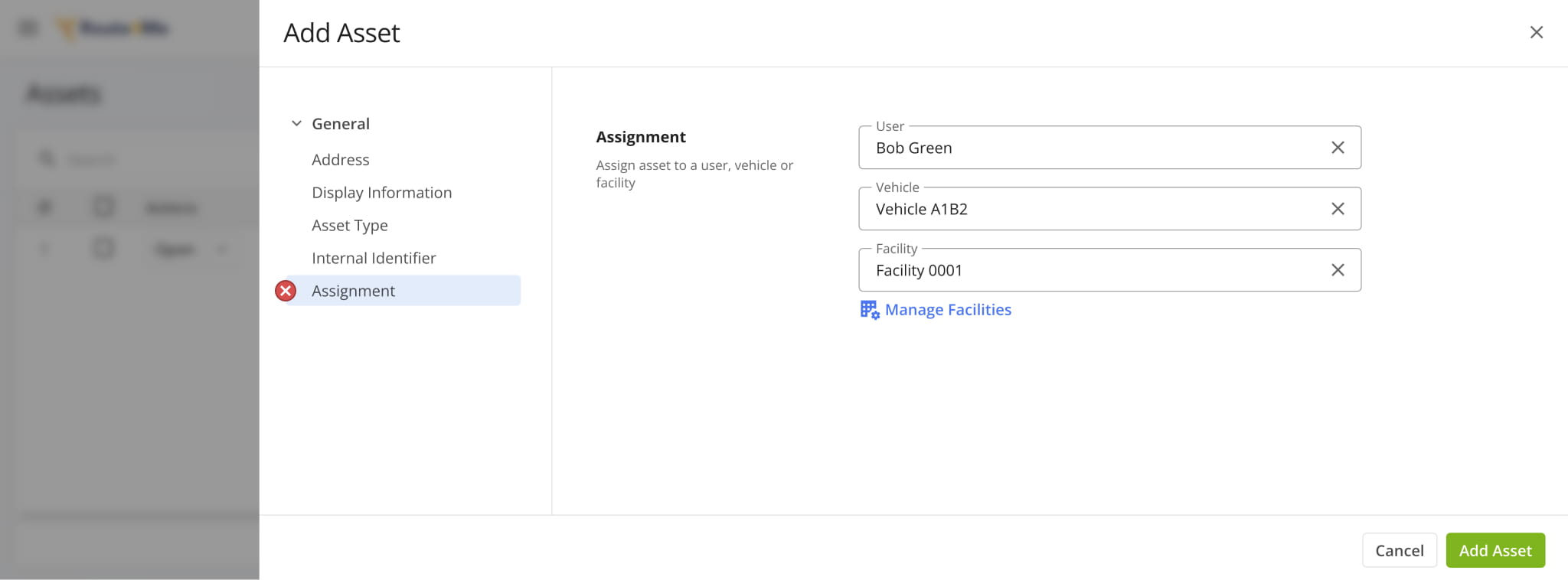Image resolution: width=1568 pixels, height=580 pixels.
Task: Clear the Vehicle A1B2 selection
Action: coord(1338,209)
